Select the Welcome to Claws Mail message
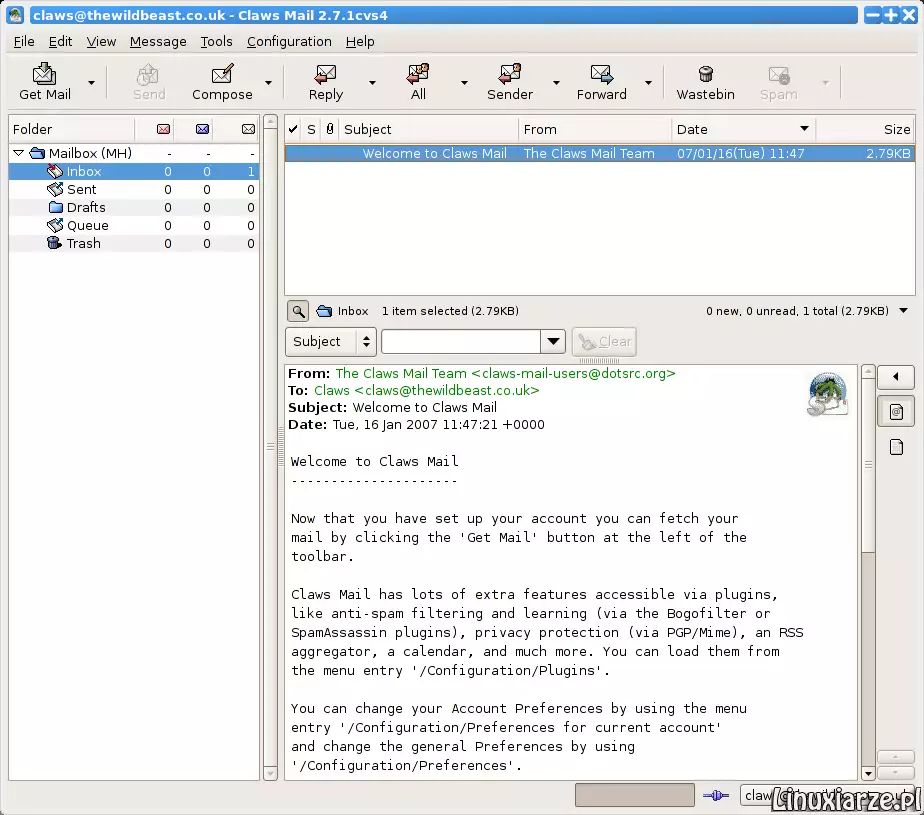The image size is (924, 815). tap(599, 154)
